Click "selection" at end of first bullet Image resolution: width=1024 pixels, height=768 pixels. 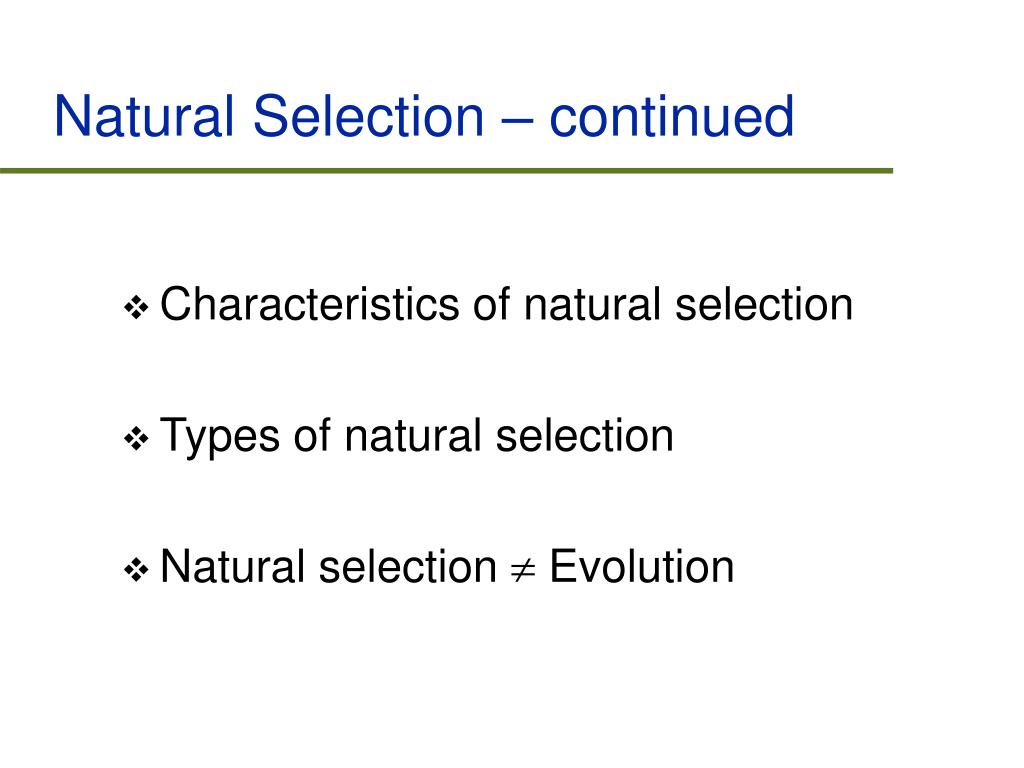click(x=764, y=304)
